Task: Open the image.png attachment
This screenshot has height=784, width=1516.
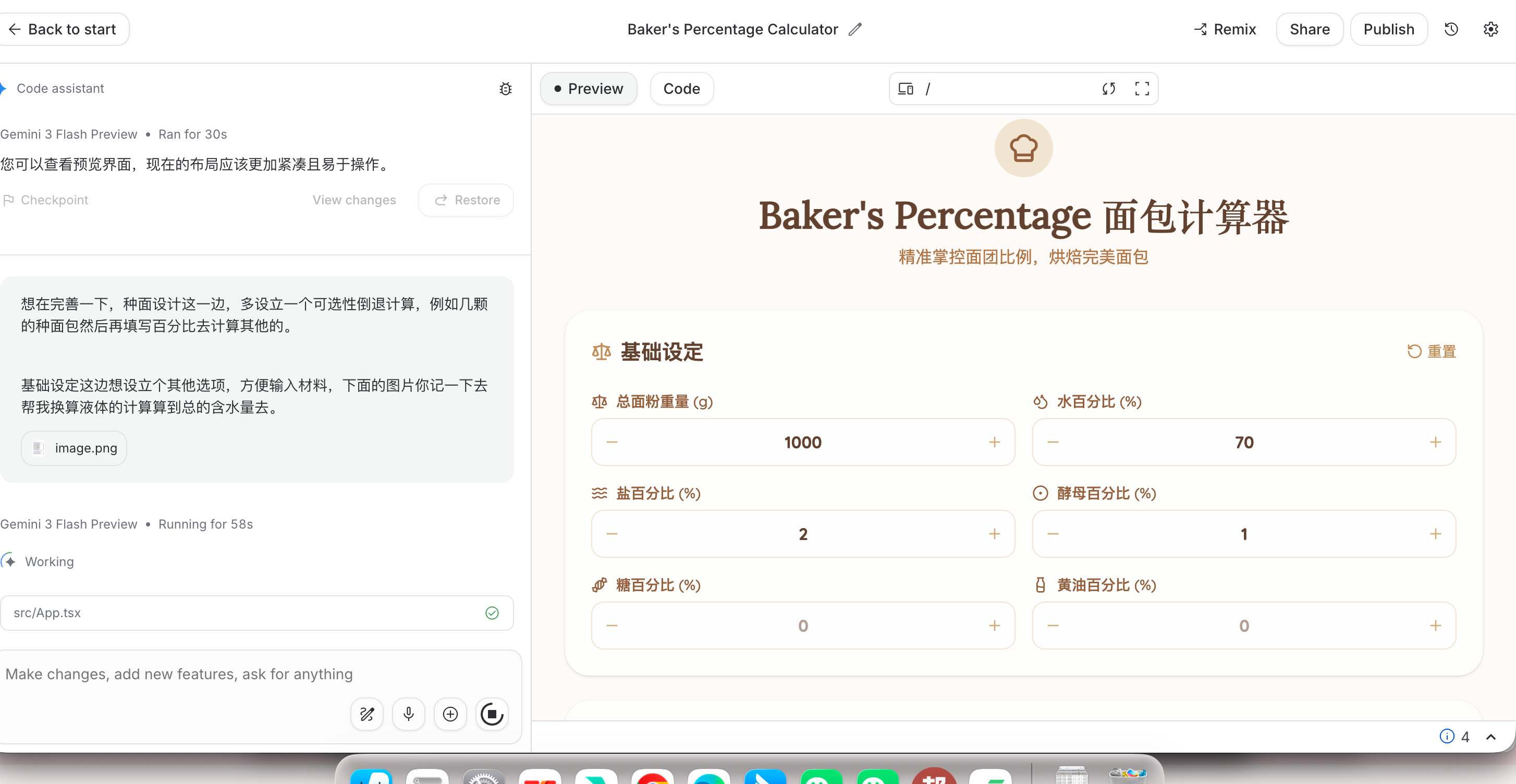Action: coord(74,448)
